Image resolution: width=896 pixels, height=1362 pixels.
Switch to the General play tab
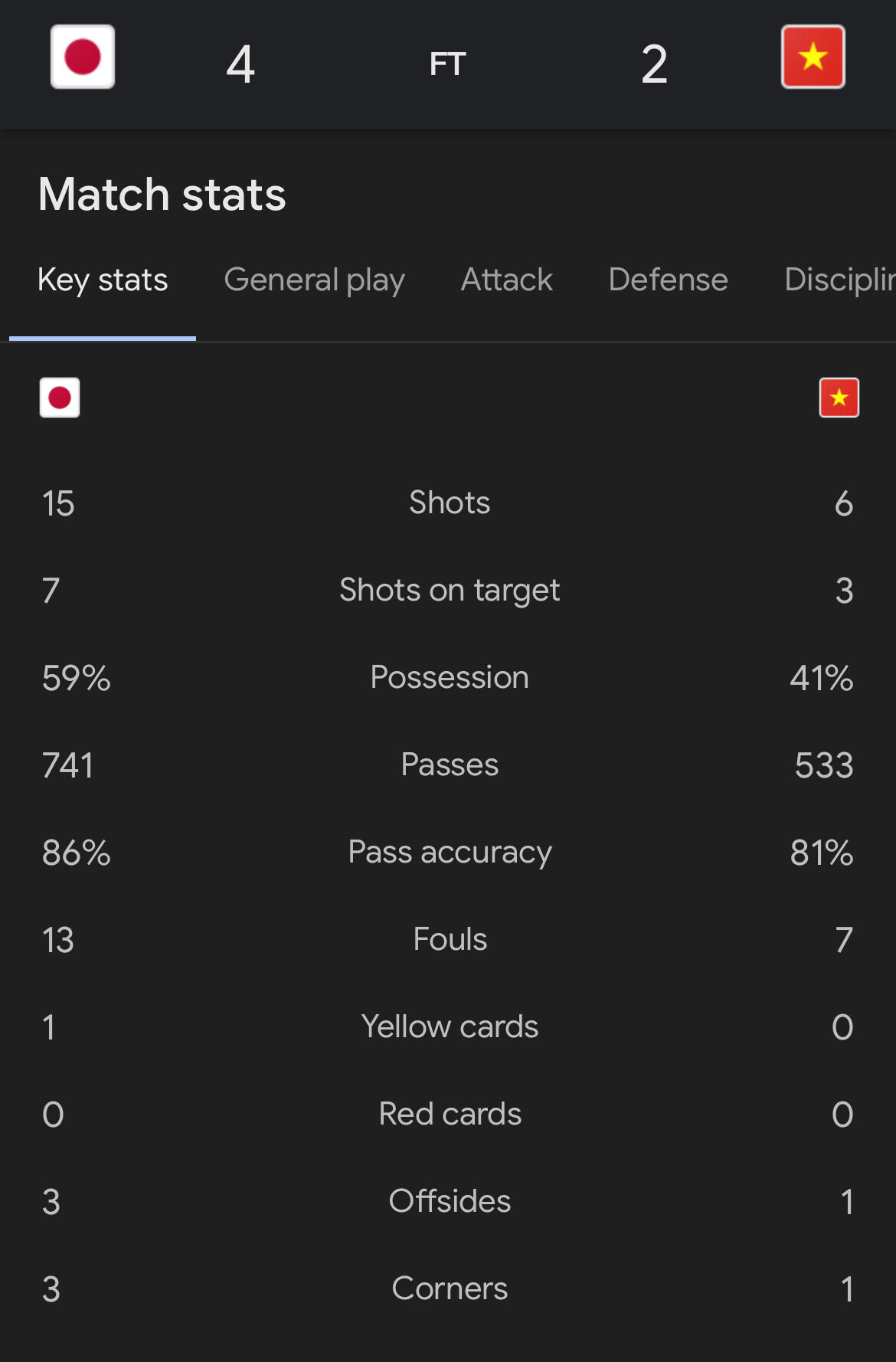tap(314, 280)
